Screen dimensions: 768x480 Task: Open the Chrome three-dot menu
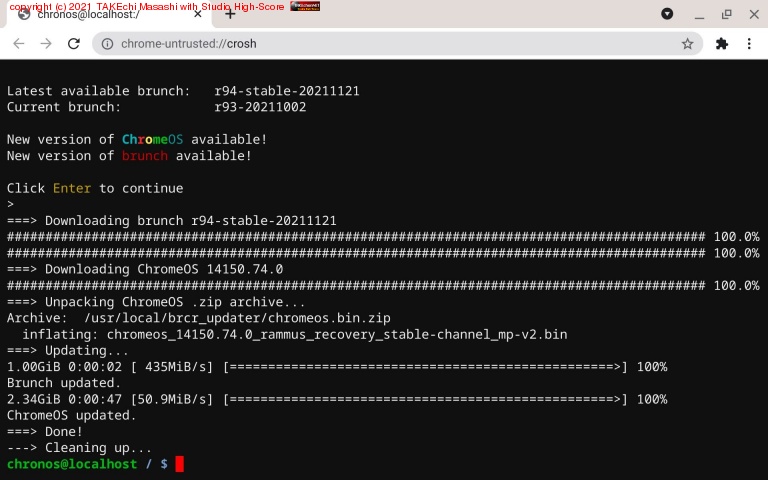coord(749,44)
